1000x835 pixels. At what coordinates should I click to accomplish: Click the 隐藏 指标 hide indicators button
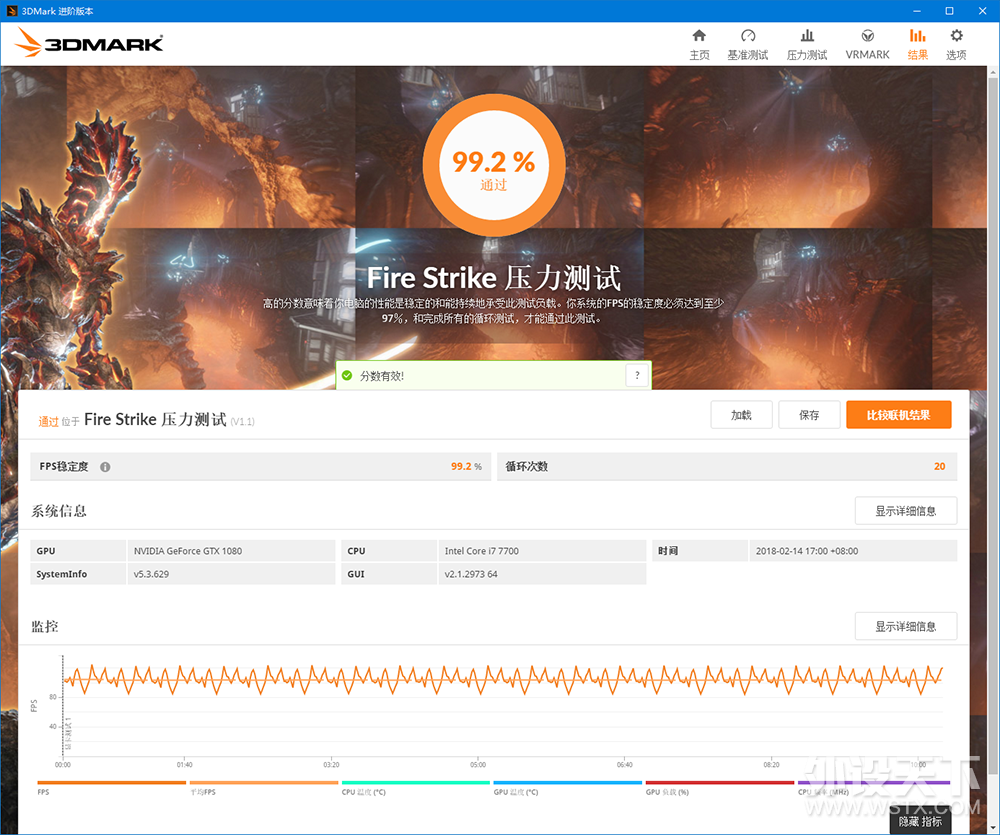point(920,822)
